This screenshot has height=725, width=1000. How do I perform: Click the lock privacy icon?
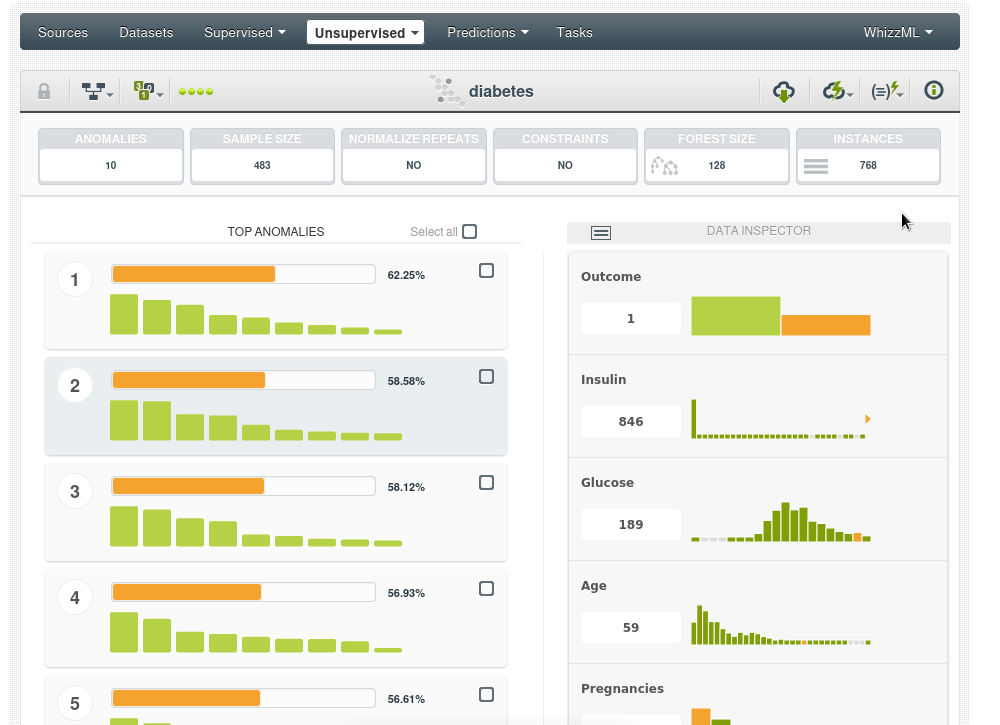pyautogui.click(x=44, y=91)
